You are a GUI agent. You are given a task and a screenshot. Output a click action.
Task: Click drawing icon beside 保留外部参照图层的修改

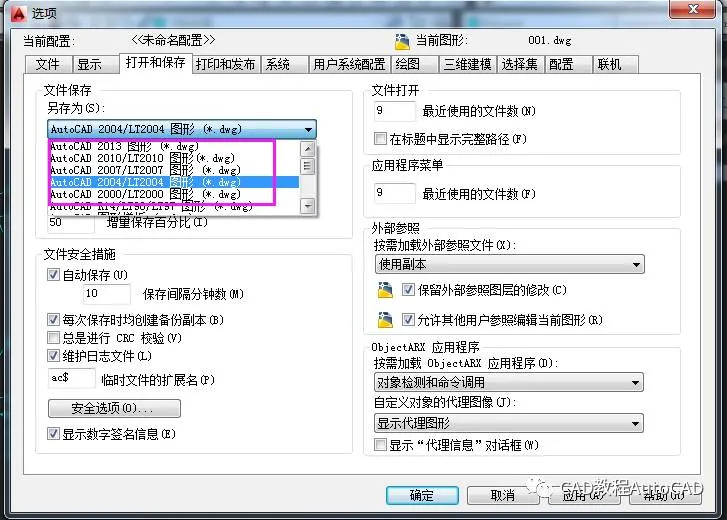pos(385,291)
